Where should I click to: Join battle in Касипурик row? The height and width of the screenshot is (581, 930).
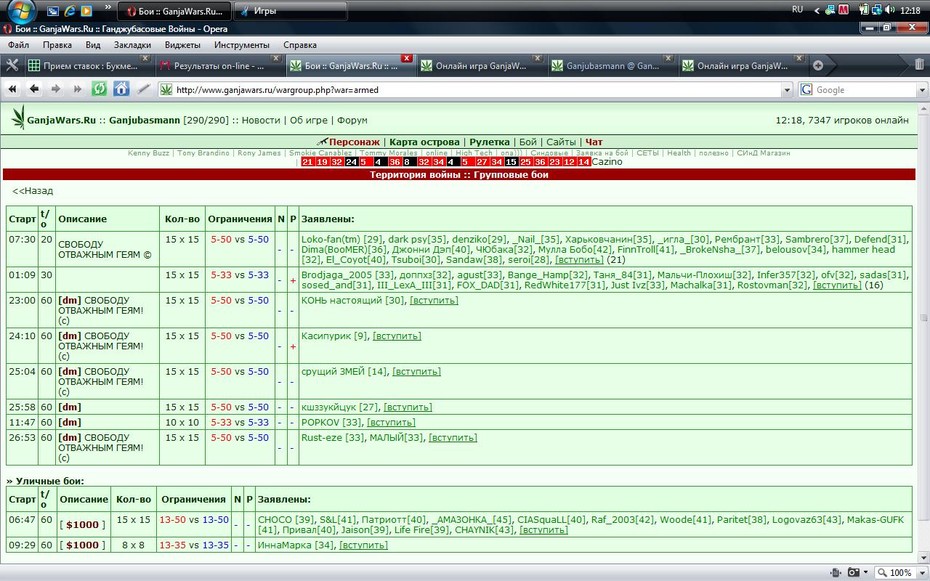point(397,336)
